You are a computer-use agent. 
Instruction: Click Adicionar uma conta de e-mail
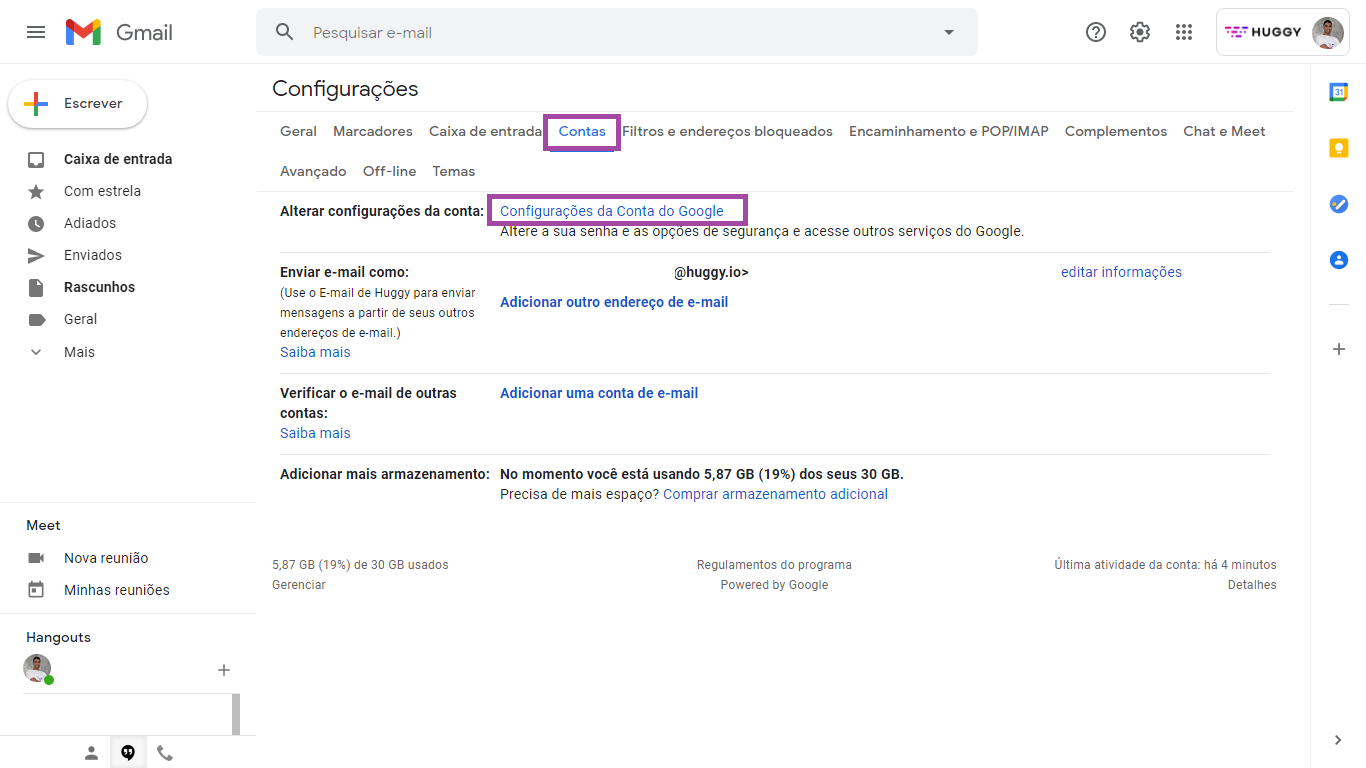[x=599, y=393]
